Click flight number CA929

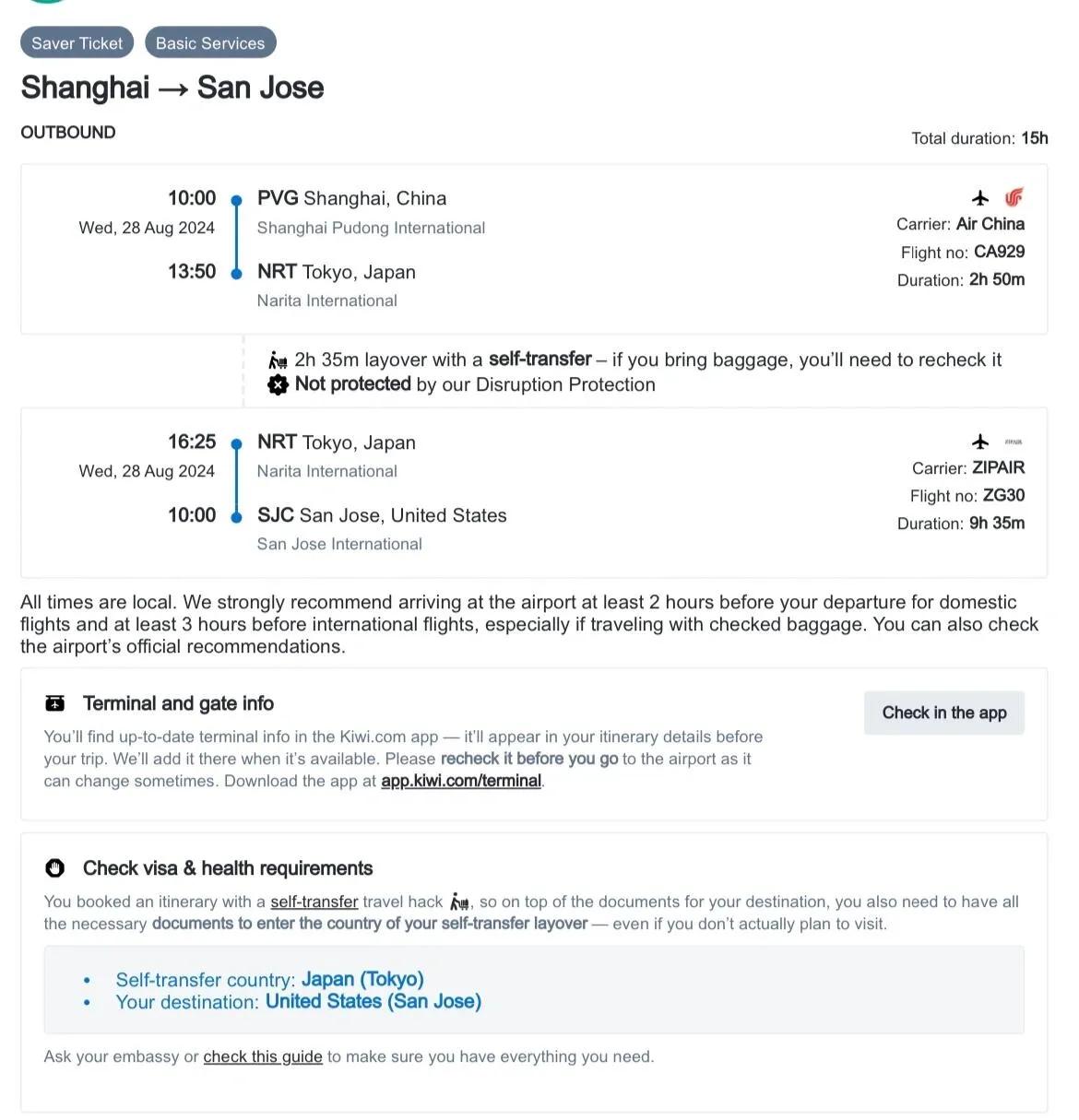tap(999, 252)
